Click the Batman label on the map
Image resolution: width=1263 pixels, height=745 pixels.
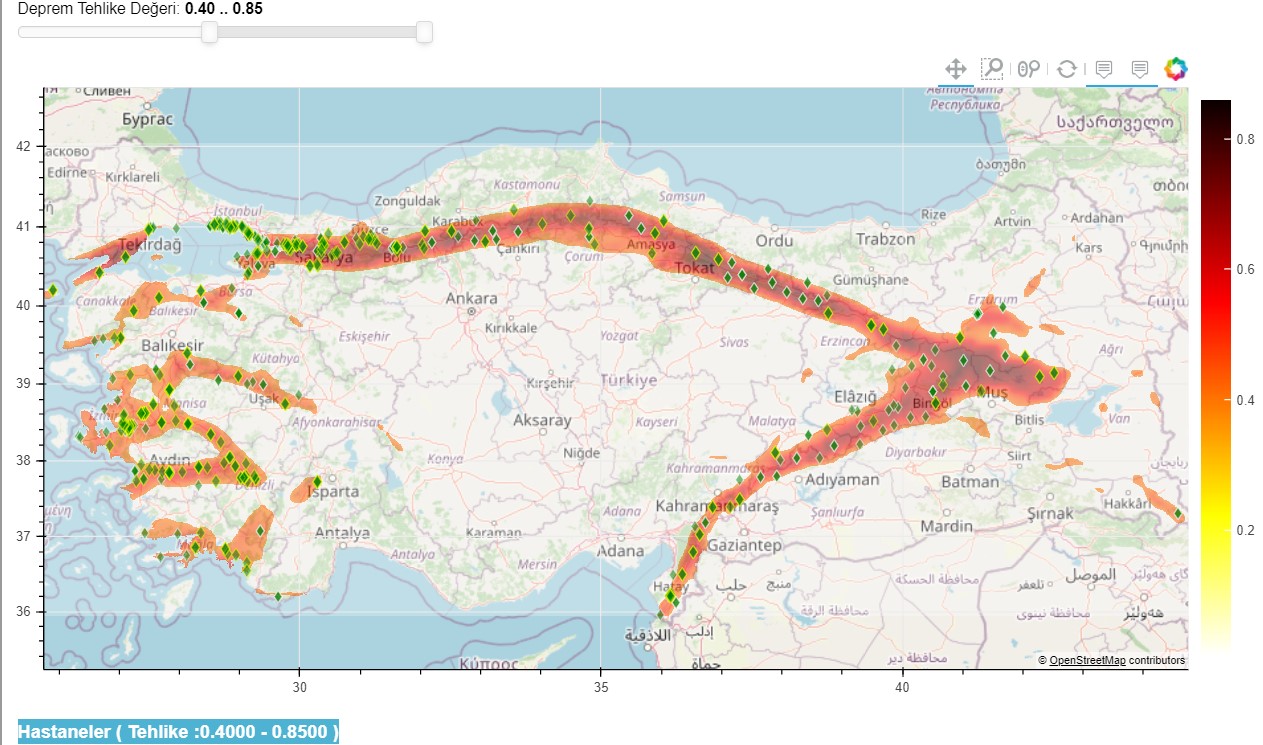coord(970,482)
